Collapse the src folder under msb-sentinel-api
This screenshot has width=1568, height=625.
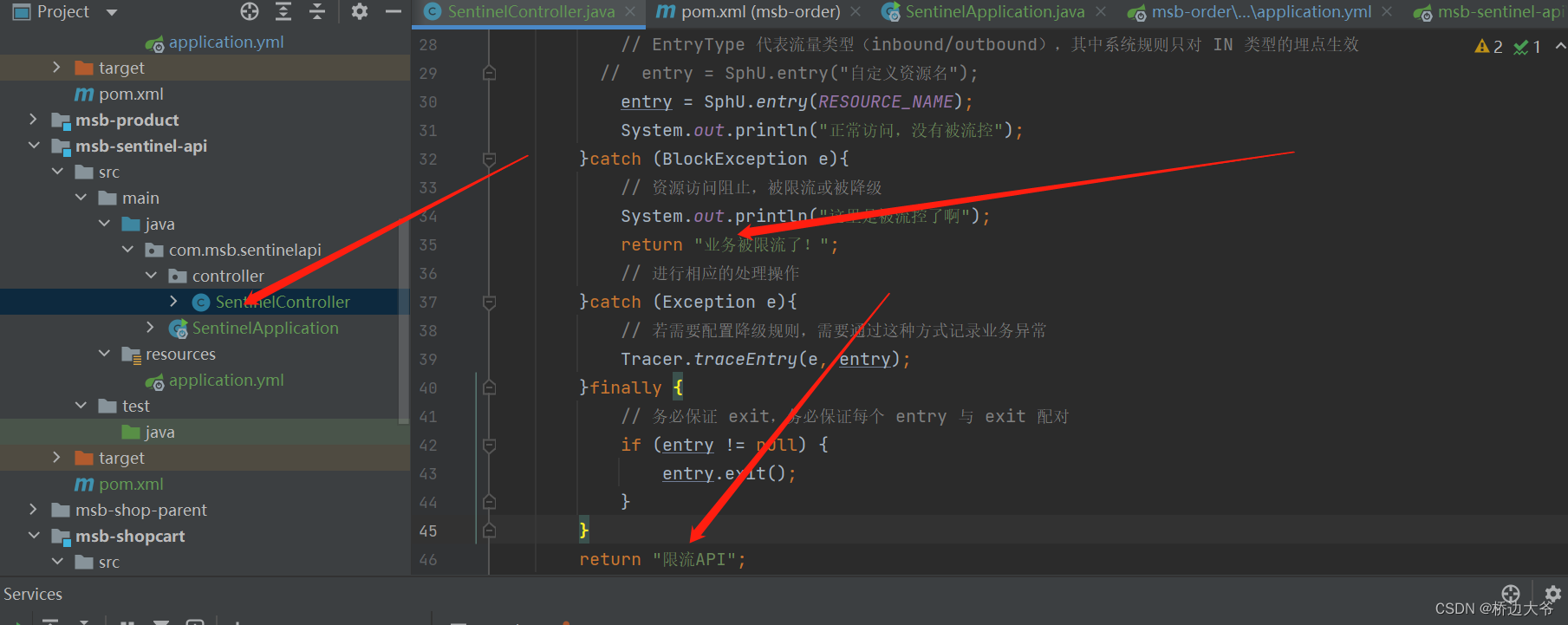(x=56, y=172)
